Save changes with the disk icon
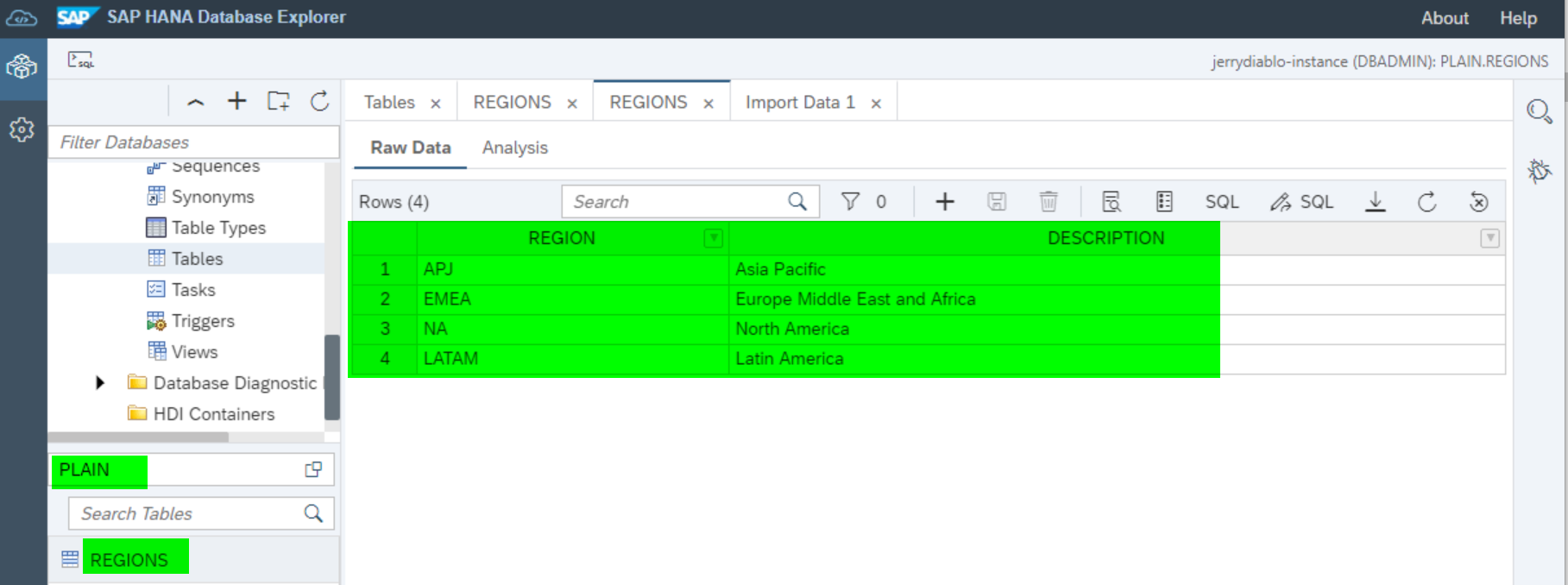Screen dimensions: 1568x585 (x=997, y=201)
